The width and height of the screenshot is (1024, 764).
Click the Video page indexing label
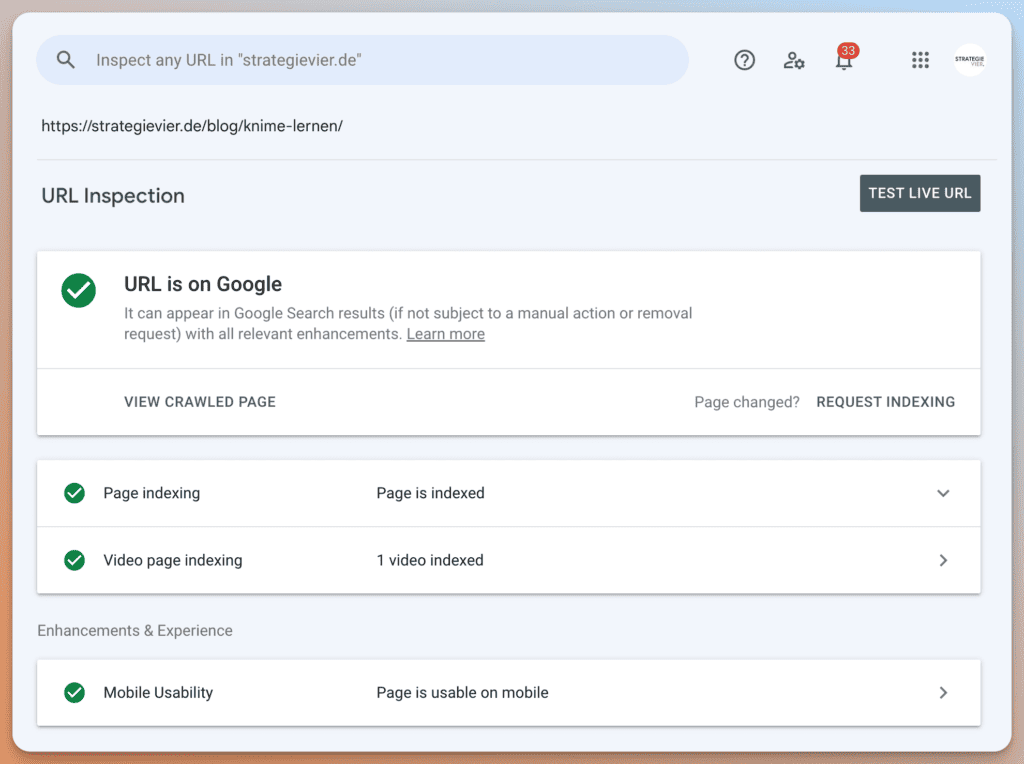click(x=172, y=560)
